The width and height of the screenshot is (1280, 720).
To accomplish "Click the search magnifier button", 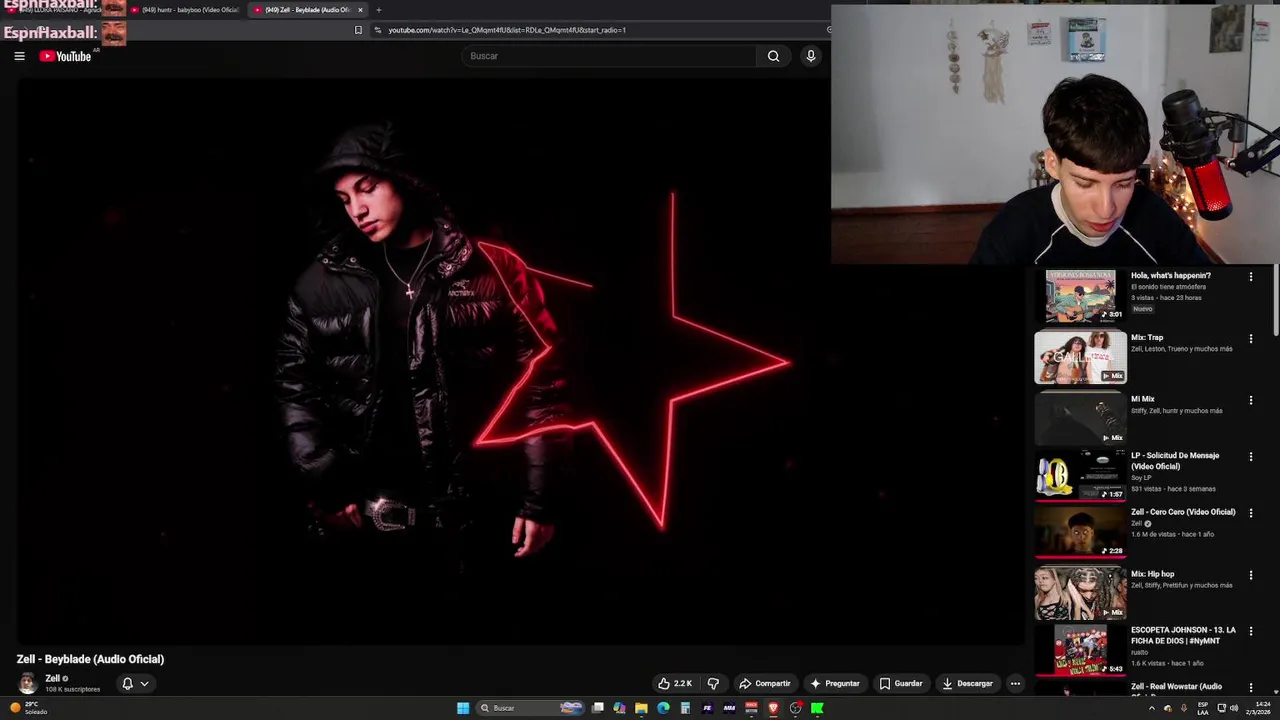I will [773, 56].
